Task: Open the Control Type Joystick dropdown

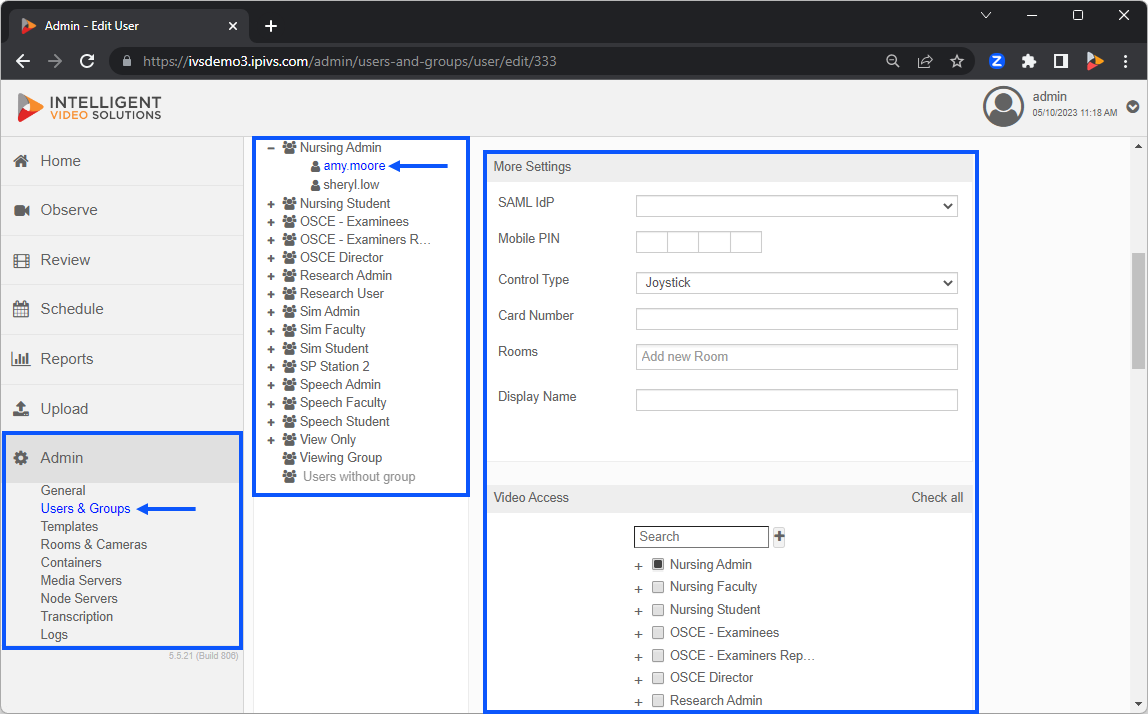Action: click(797, 283)
